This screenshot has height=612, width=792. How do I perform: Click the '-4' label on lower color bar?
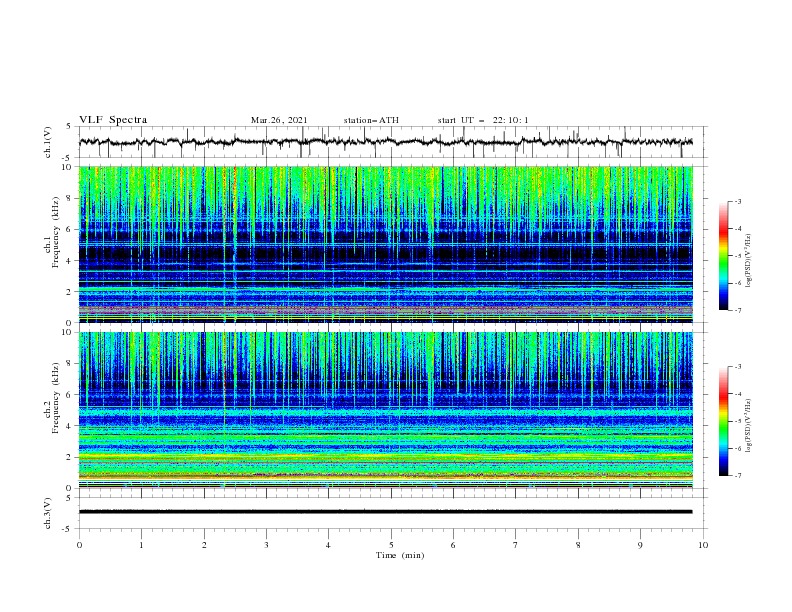pos(738,394)
